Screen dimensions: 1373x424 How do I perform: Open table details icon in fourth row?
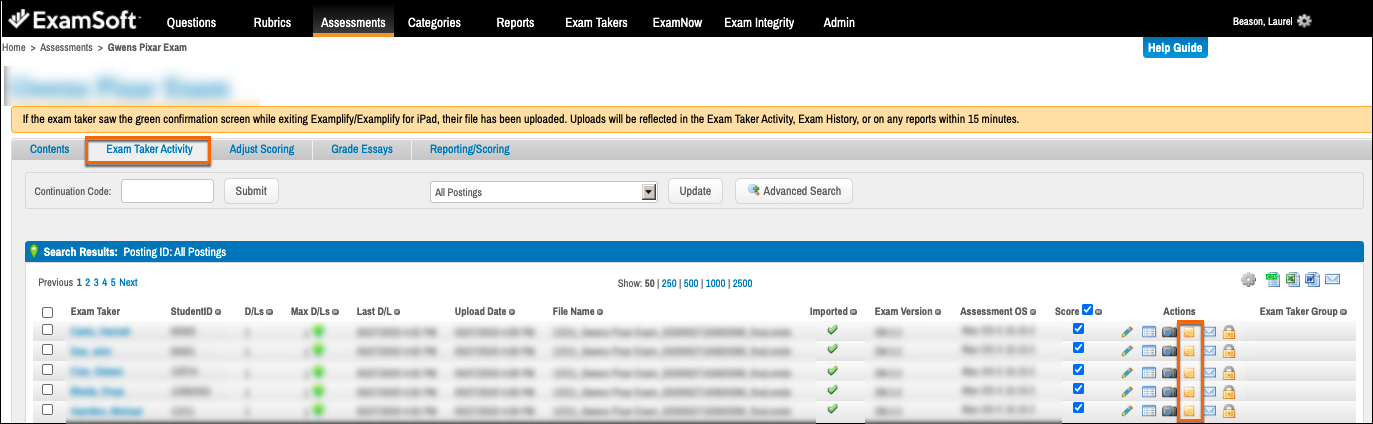[1149, 391]
